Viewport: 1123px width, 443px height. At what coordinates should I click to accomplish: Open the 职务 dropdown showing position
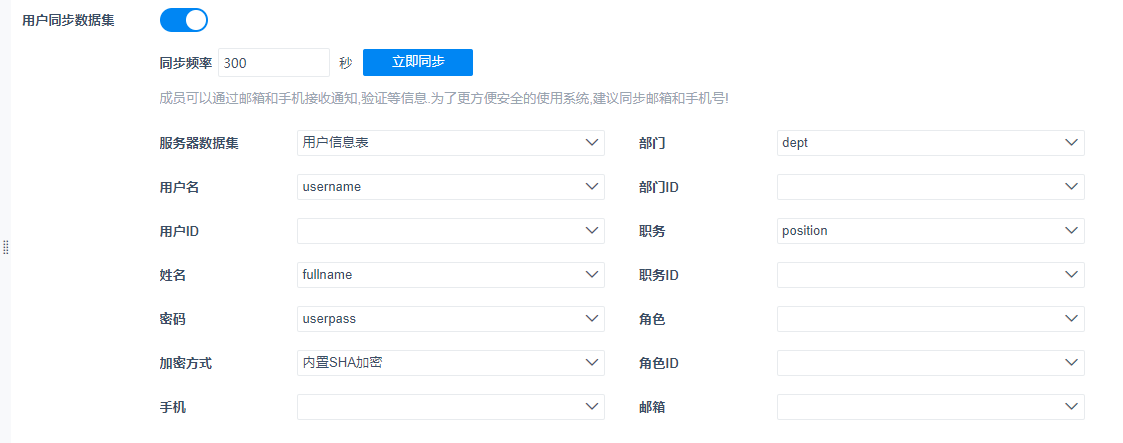click(x=930, y=231)
